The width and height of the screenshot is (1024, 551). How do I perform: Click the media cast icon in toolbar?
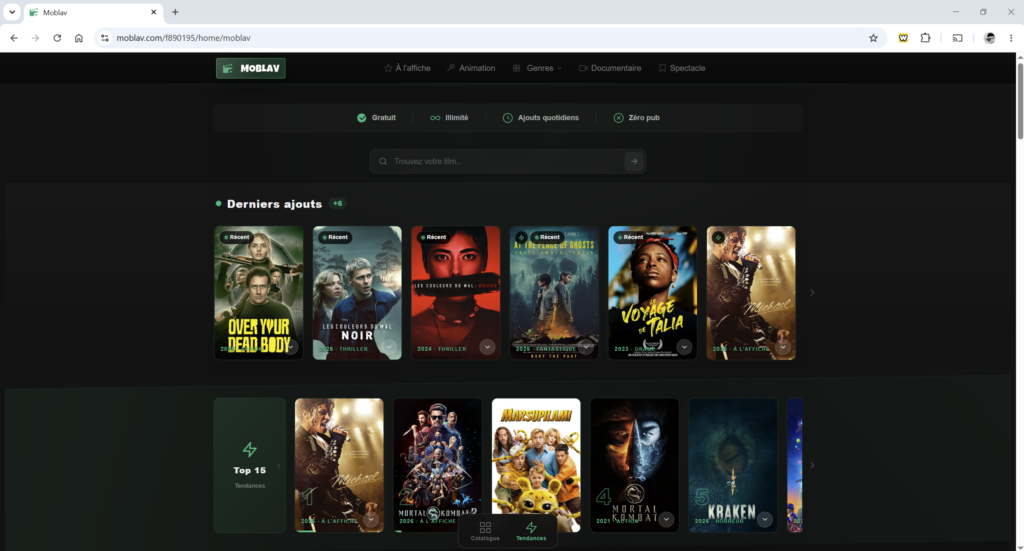tap(957, 38)
